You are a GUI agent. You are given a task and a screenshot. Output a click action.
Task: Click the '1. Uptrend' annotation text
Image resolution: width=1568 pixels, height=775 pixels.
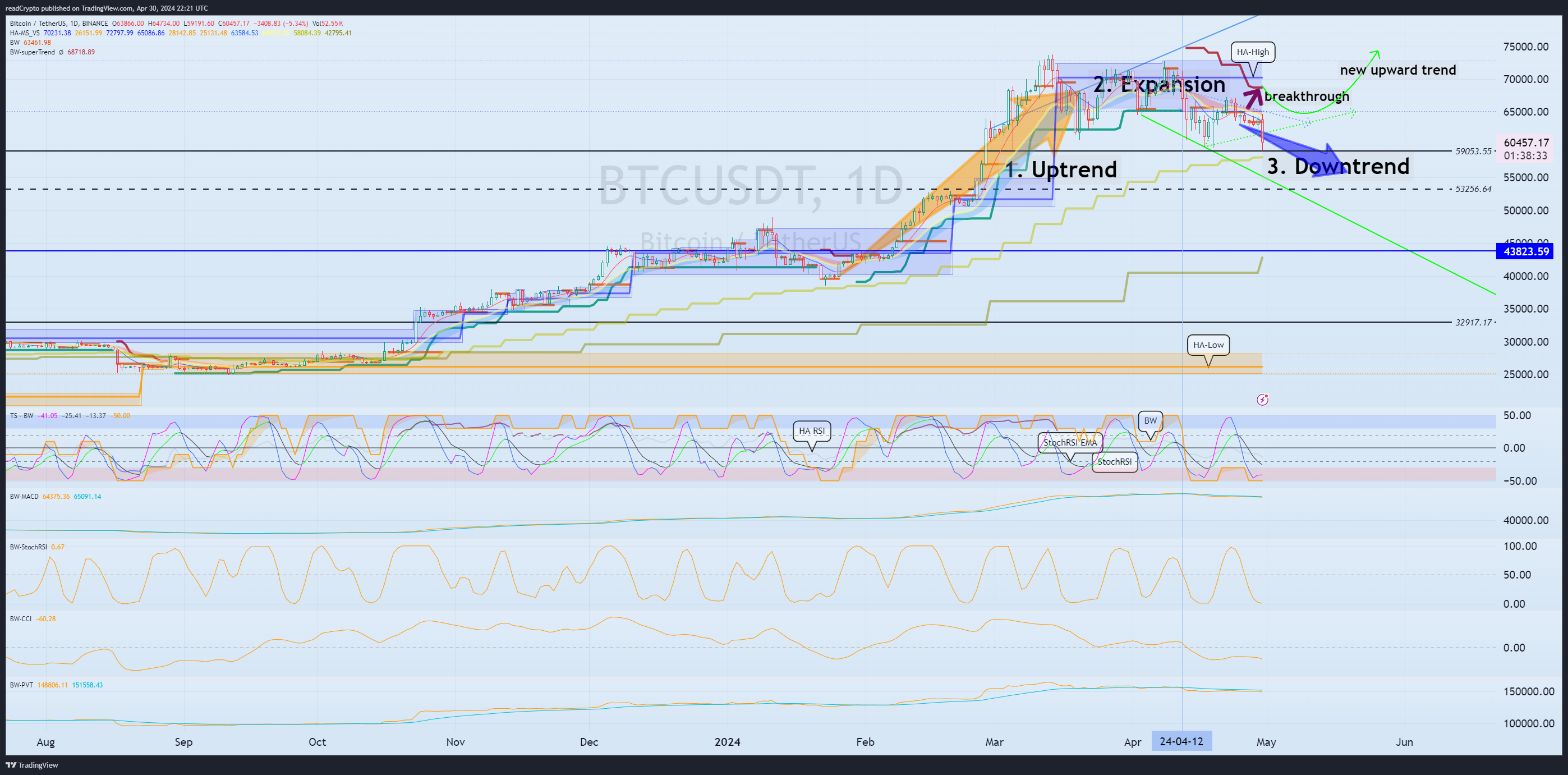(x=1060, y=169)
